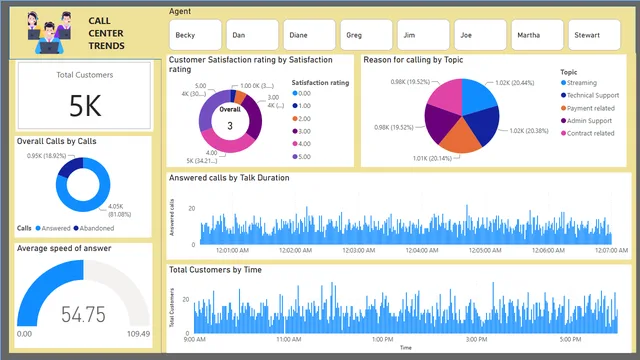Click the average speed gauge value 54.75
The image size is (640, 360).
point(83,314)
